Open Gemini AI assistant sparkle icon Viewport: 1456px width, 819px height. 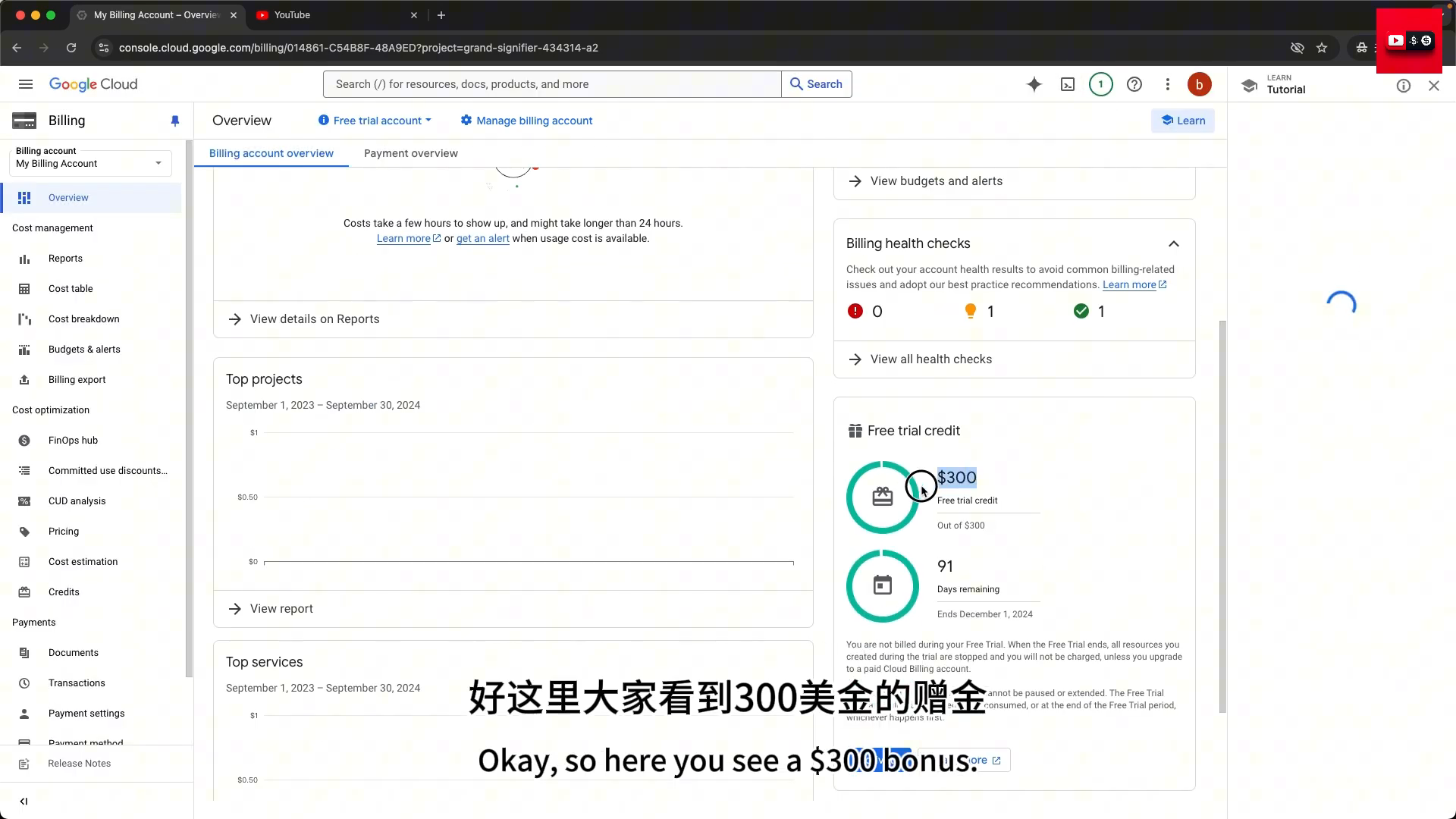click(x=1034, y=84)
